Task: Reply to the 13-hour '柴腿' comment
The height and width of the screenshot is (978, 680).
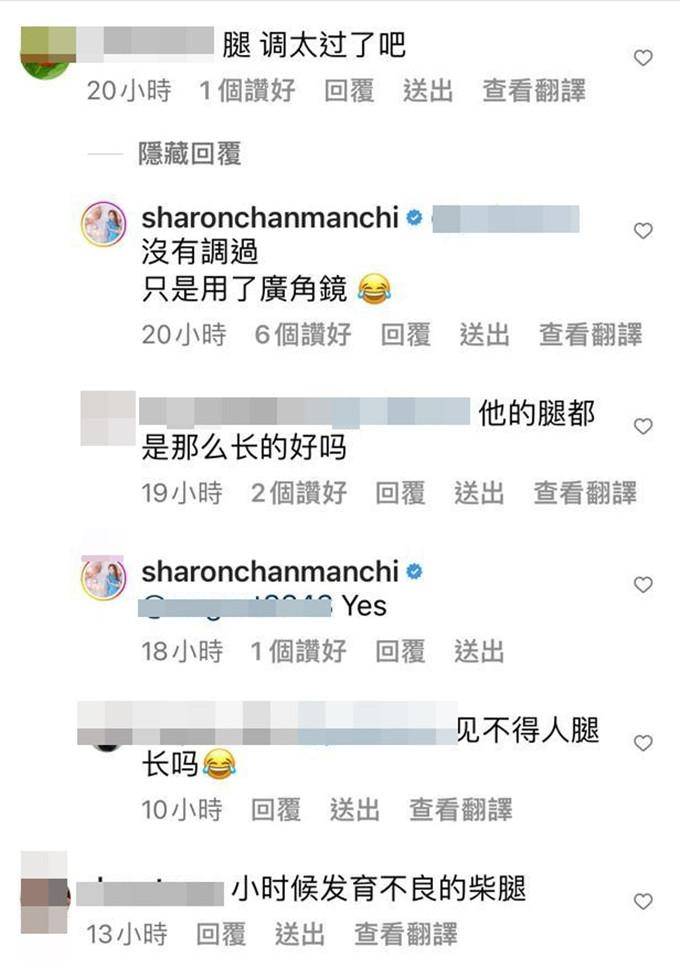Action: (x=221, y=934)
